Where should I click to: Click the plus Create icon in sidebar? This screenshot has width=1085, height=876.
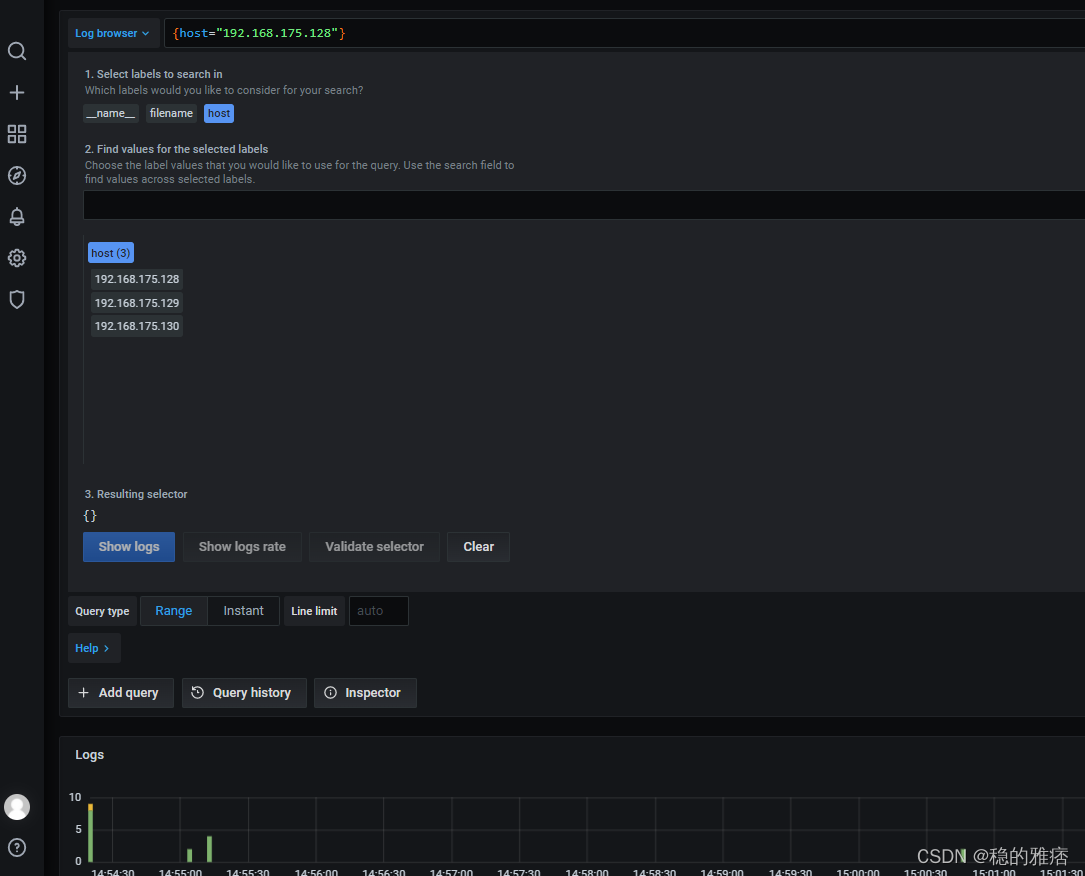(17, 93)
